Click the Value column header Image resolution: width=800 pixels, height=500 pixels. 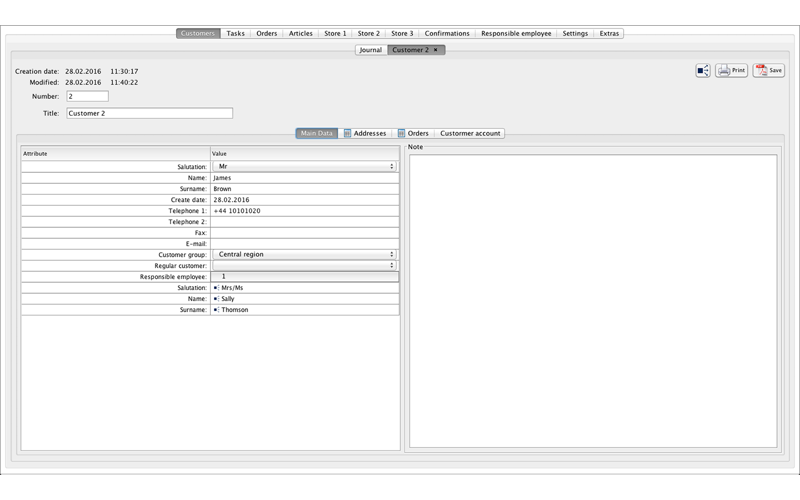305,154
